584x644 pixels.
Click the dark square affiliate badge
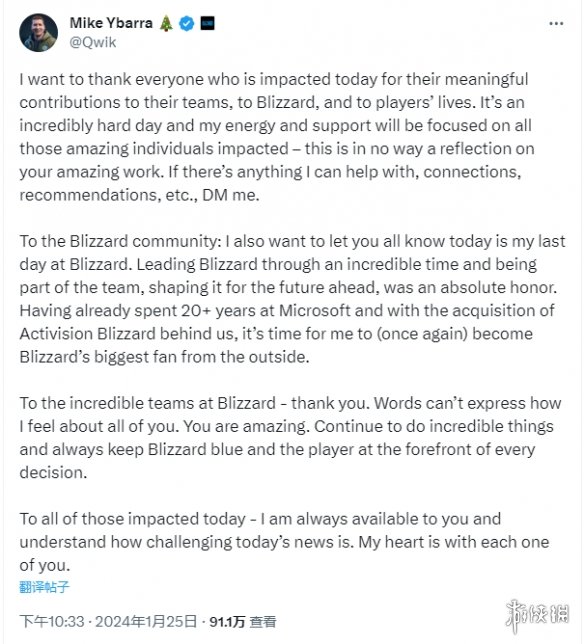[x=207, y=23]
